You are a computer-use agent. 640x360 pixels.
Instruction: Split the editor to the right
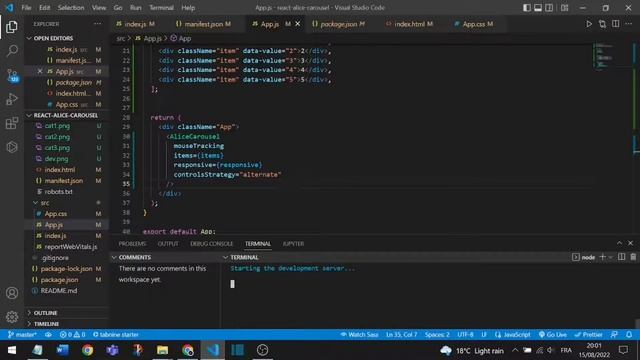tap(616, 24)
